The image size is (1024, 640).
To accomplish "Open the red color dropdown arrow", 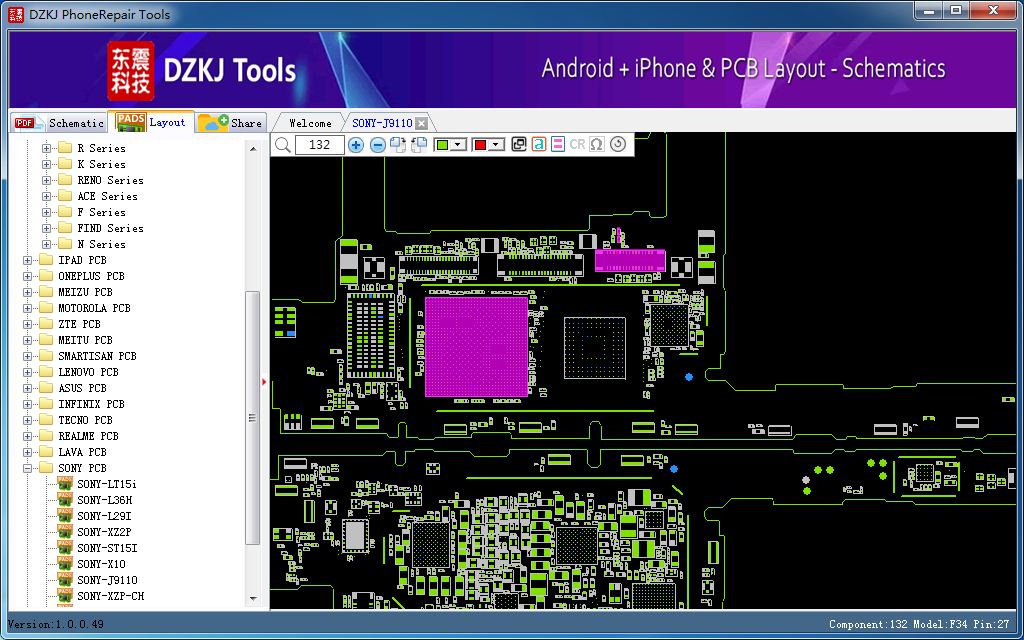I will coord(497,144).
